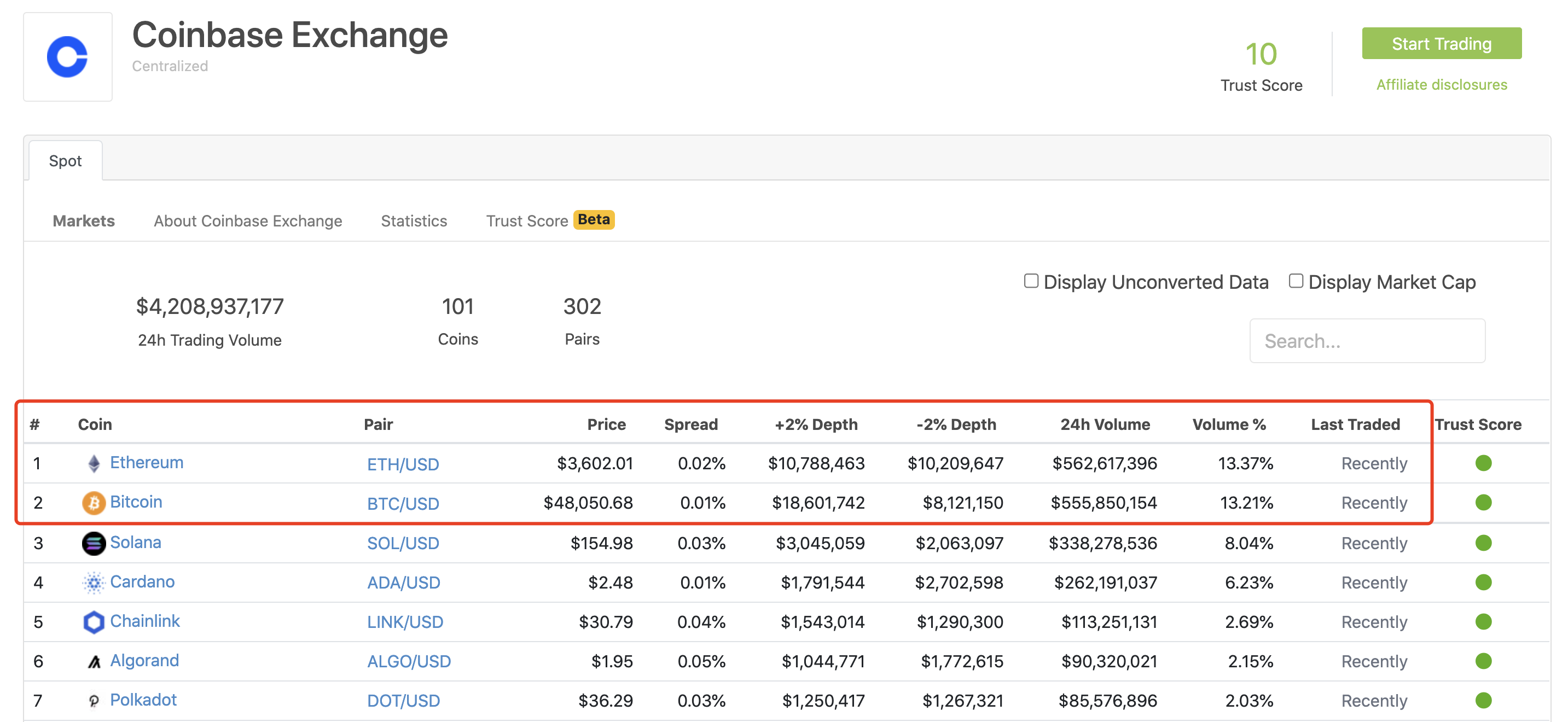Click the Polkadot coin icon
This screenshot has width=1568, height=722.
click(94, 701)
